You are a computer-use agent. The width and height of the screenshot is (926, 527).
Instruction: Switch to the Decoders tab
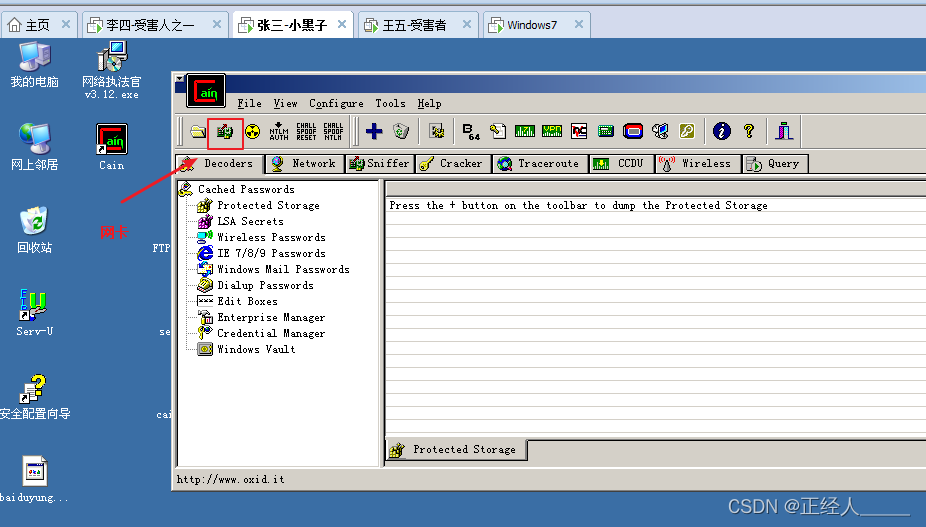[x=220, y=164]
